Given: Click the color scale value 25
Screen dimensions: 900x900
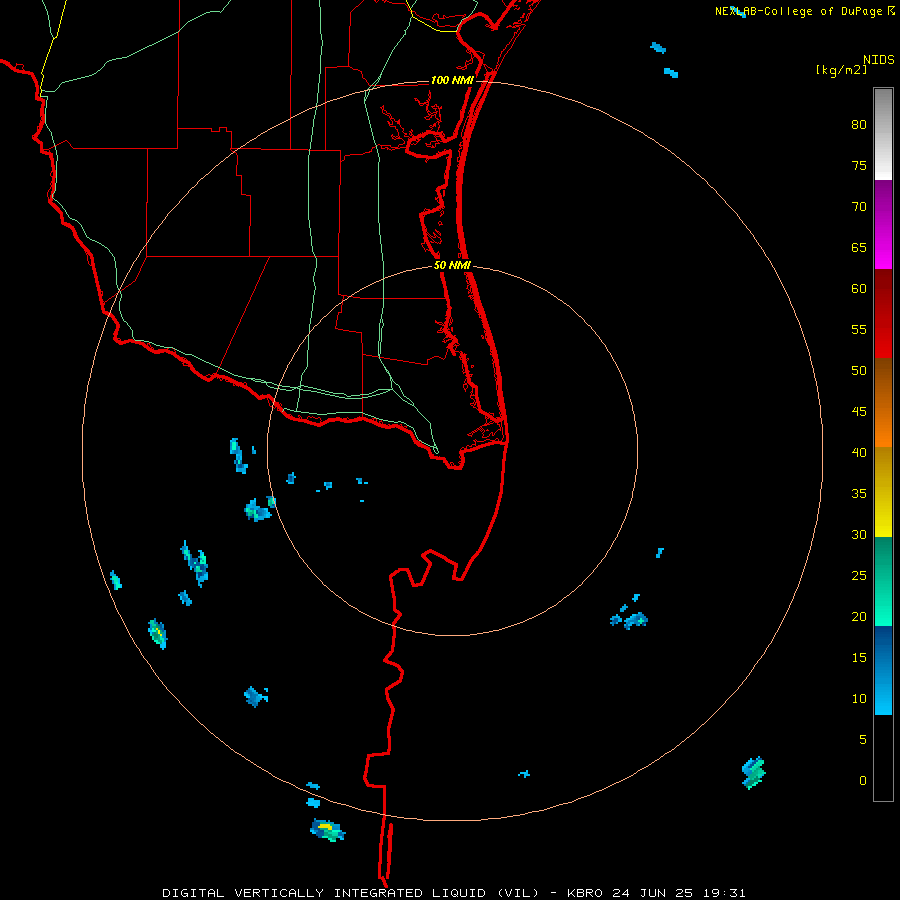Looking at the screenshot, I should 859,576.
